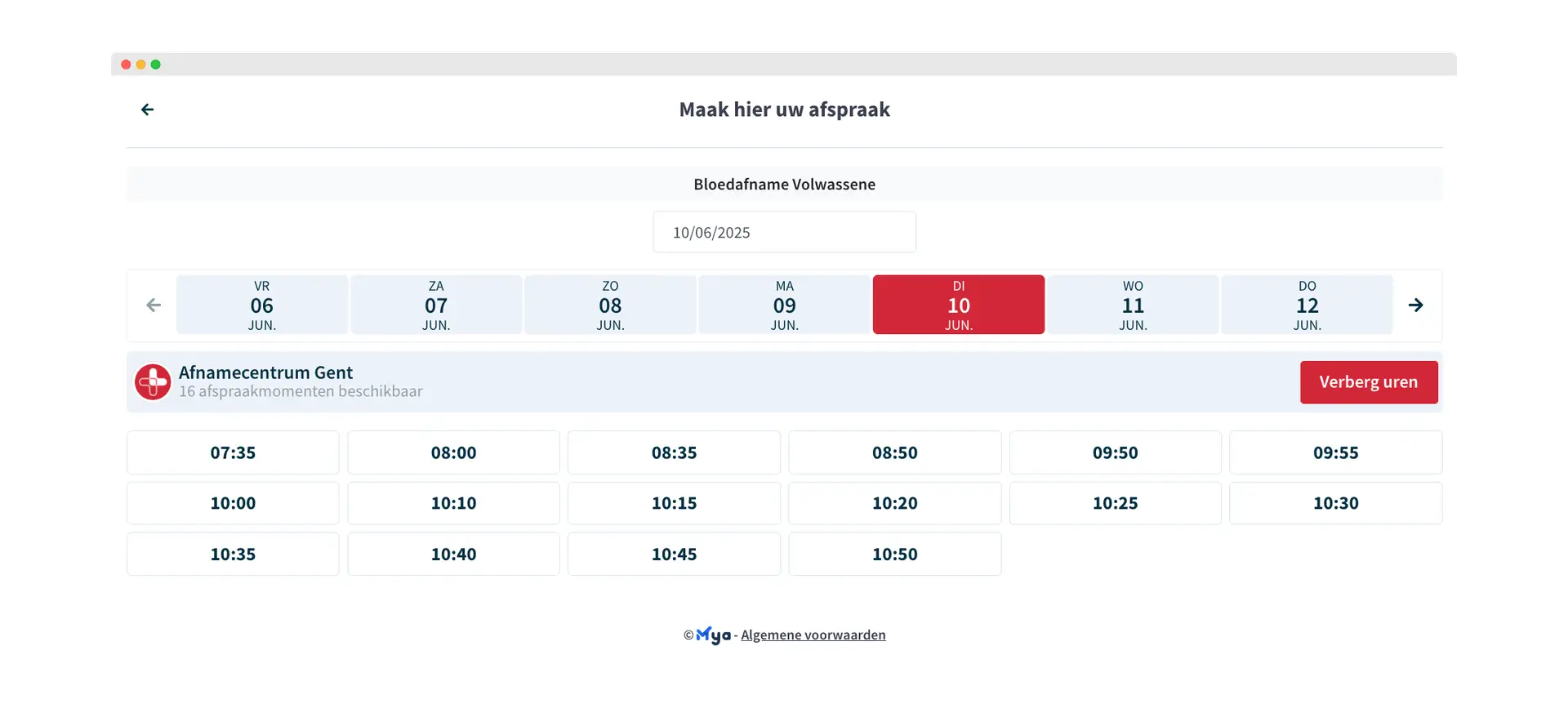Show next week of dates

tap(1416, 305)
